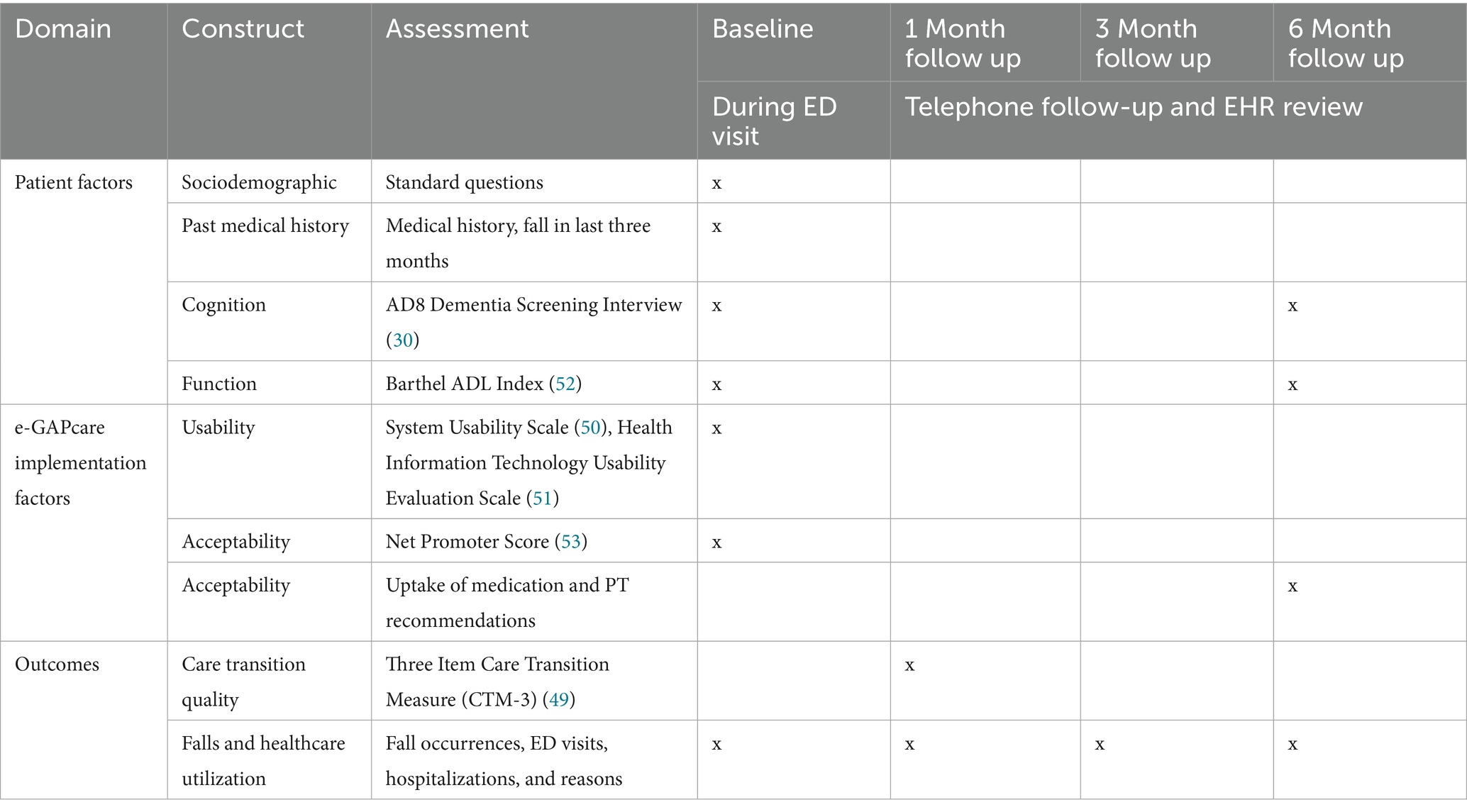Open reference 51 after Evaluation Scale

click(542, 499)
